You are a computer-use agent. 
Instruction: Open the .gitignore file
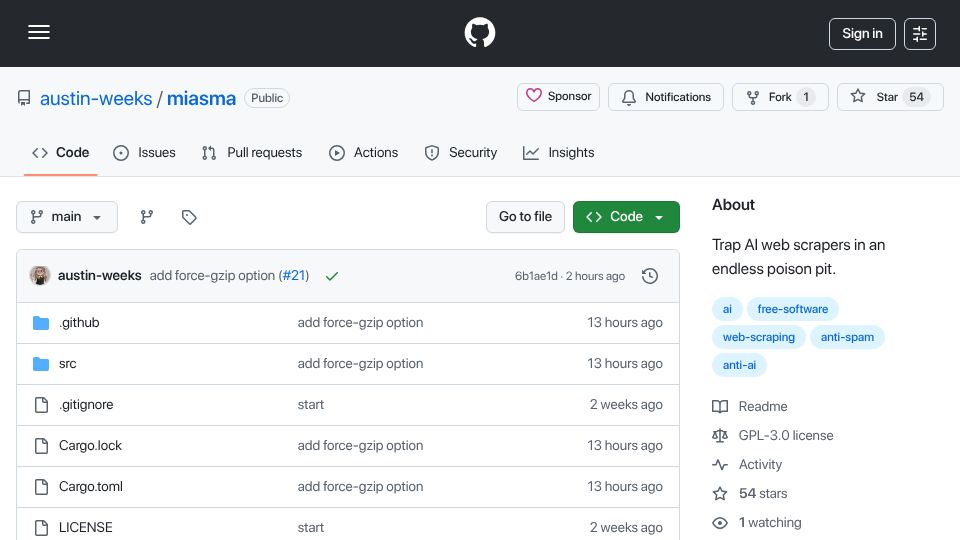[86, 405]
